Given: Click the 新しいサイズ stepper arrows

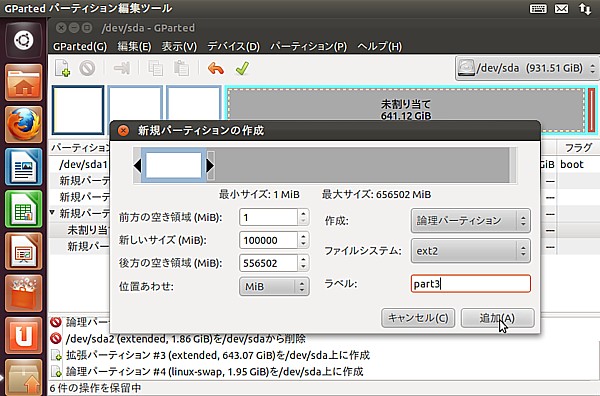Looking at the screenshot, I should point(303,240).
